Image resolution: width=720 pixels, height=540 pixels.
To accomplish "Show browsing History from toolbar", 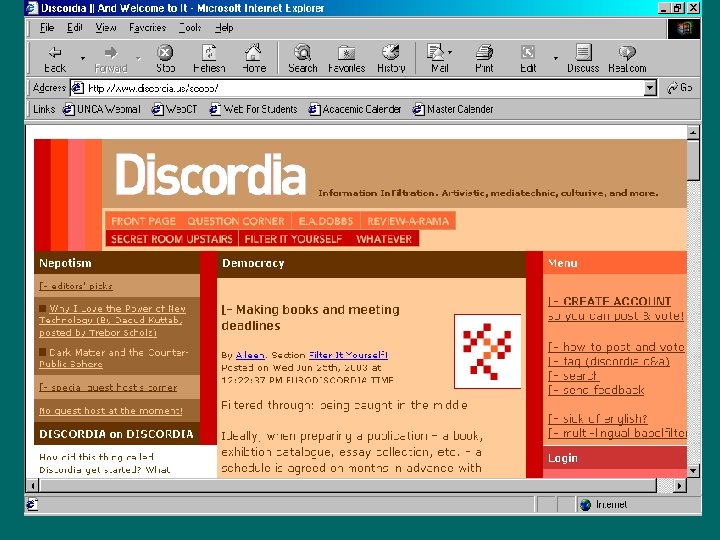I will pos(391,59).
